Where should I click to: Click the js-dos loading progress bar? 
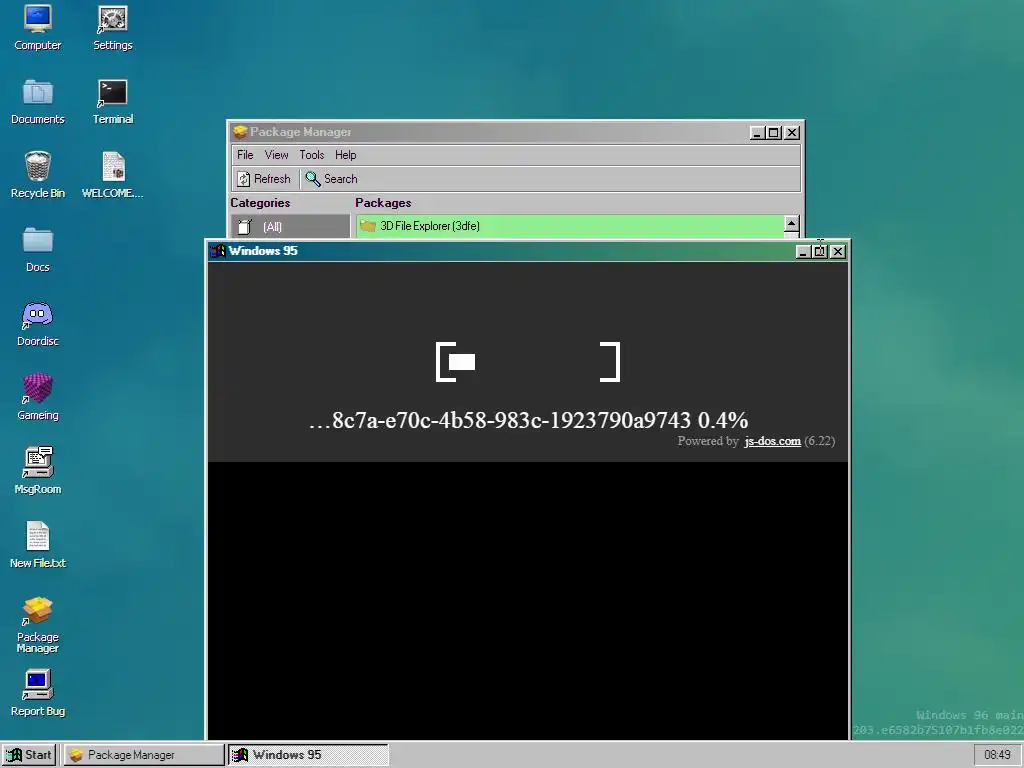click(528, 362)
